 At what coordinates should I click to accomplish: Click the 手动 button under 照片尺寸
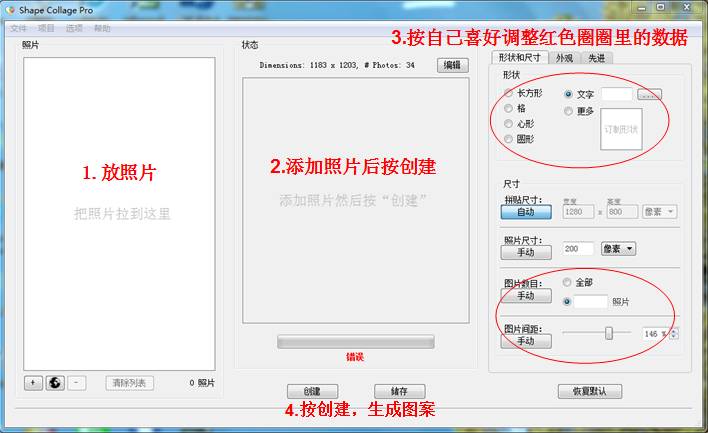point(526,252)
